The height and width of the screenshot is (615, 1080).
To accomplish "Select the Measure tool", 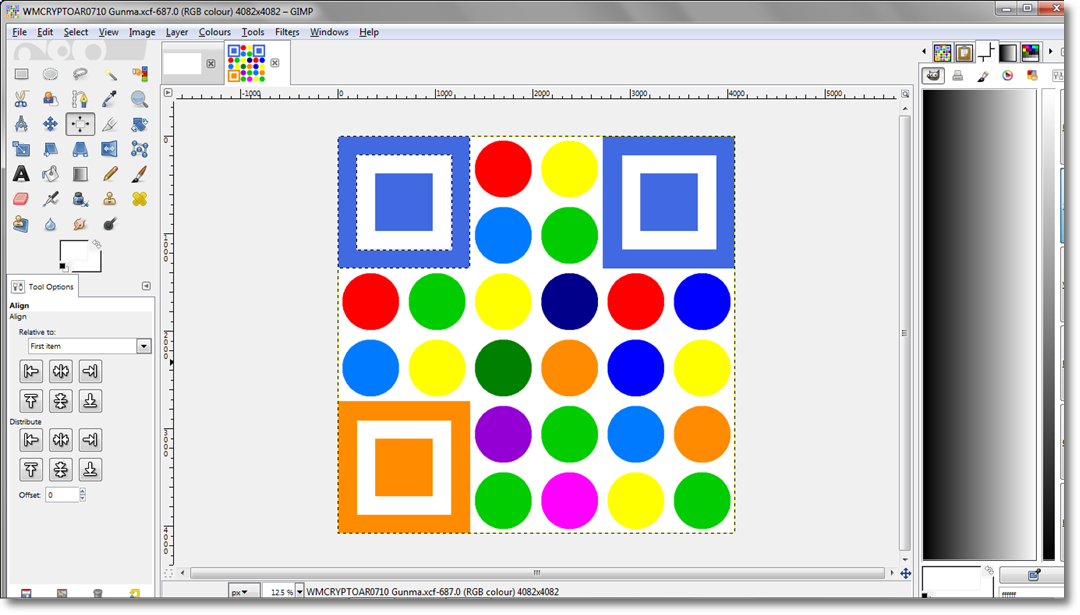I will pyautogui.click(x=21, y=124).
